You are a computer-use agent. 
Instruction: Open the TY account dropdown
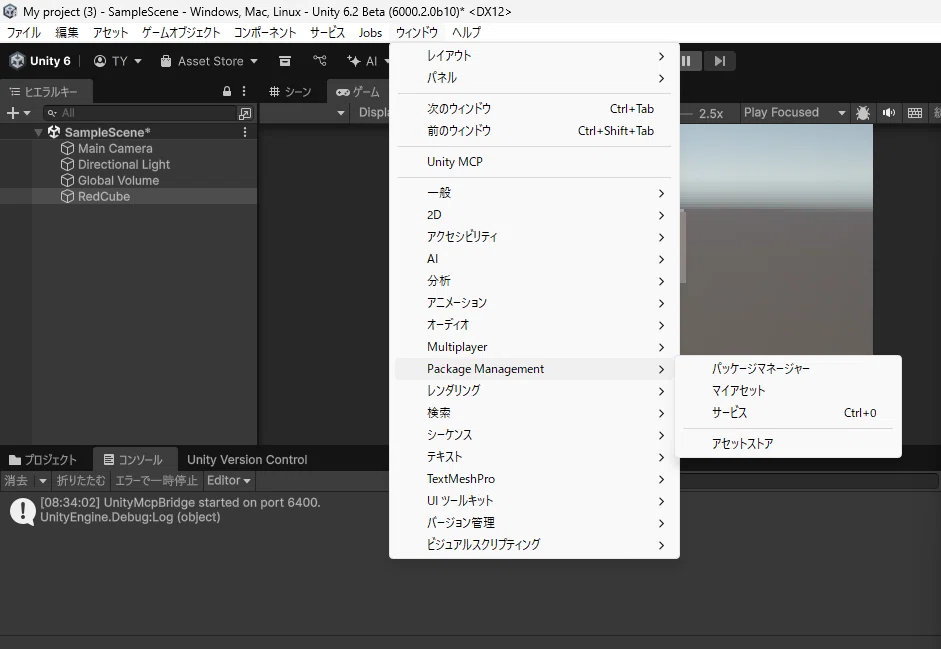(118, 61)
